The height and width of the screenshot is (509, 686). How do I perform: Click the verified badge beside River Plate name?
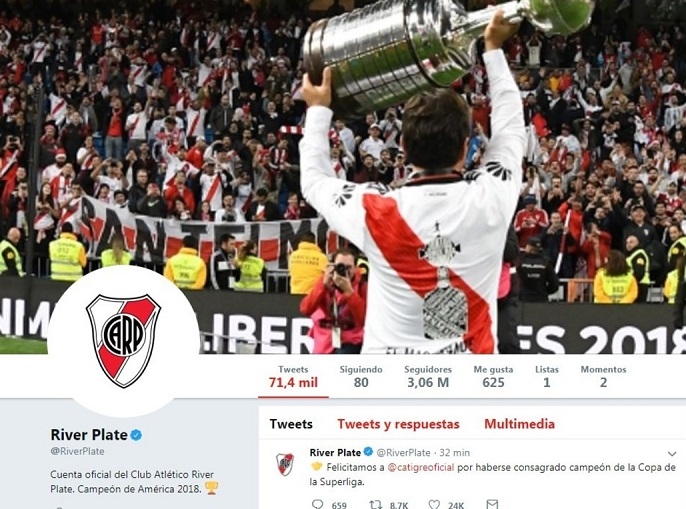(x=136, y=435)
